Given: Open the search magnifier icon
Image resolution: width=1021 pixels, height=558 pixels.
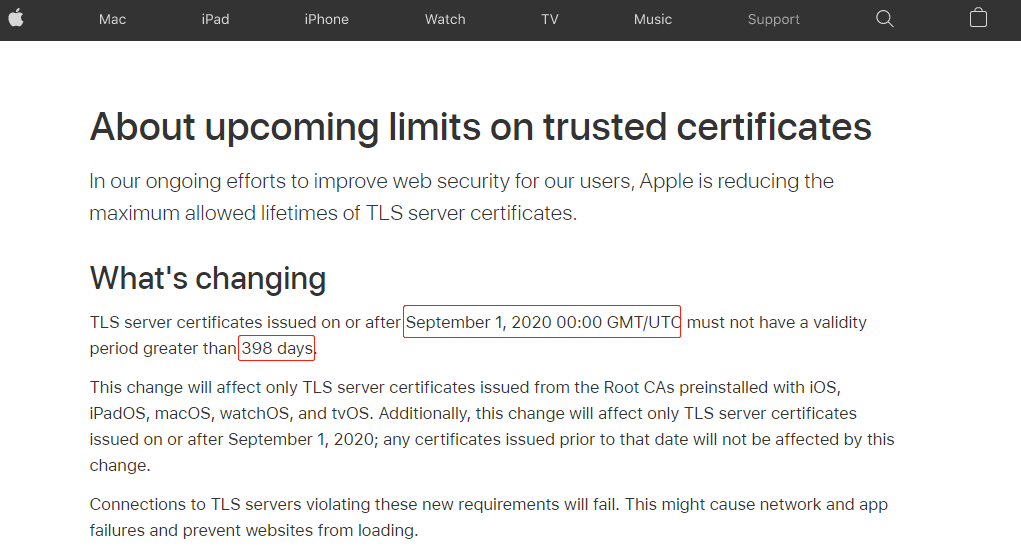Looking at the screenshot, I should click(x=884, y=19).
